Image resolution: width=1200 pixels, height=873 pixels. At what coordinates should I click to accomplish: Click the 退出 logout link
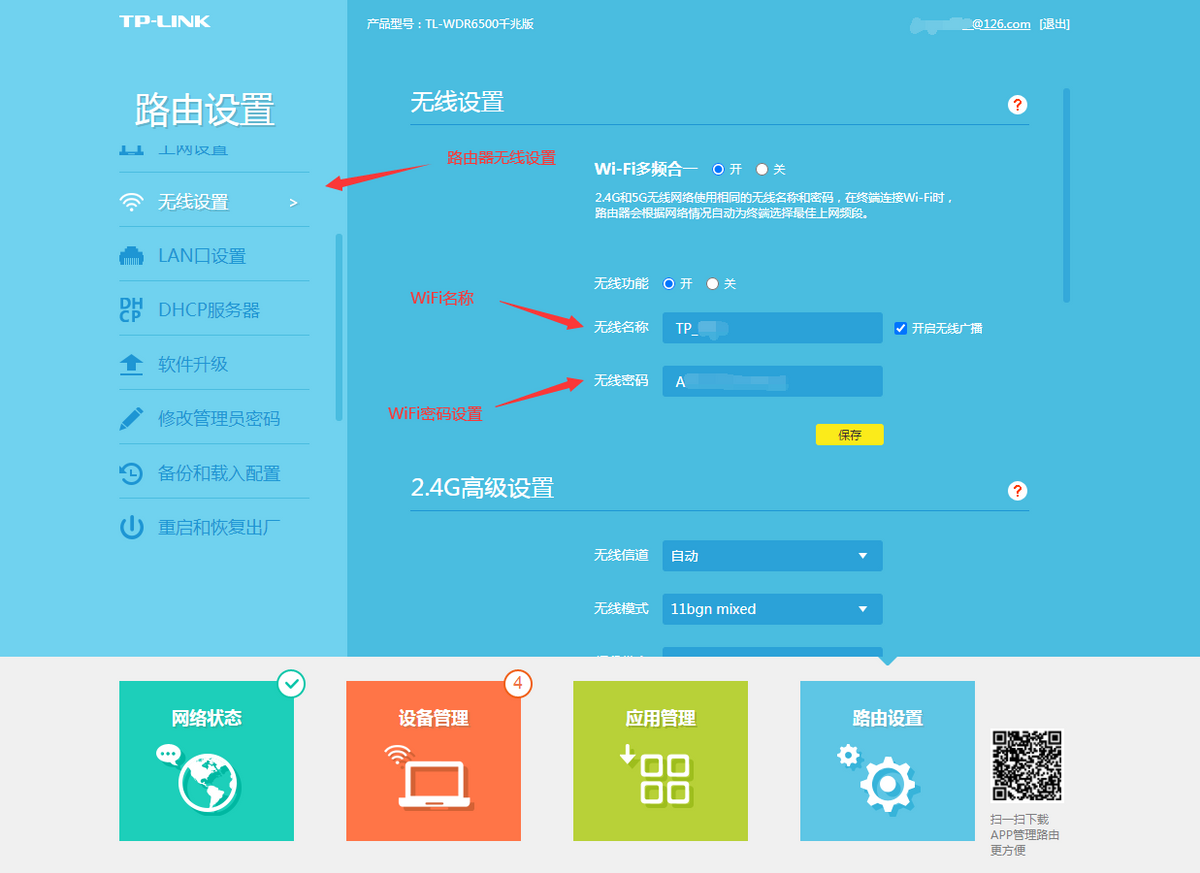coord(1054,24)
